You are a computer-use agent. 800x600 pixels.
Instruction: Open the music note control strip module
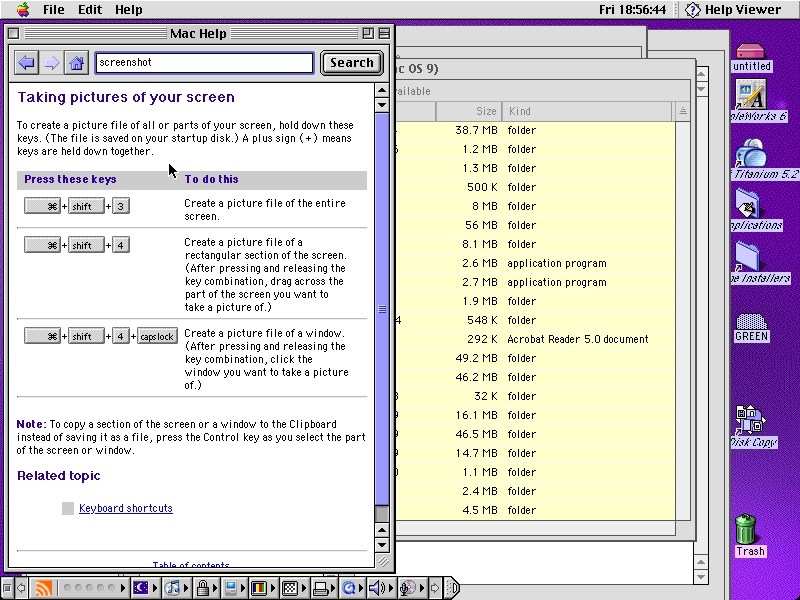pyautogui.click(x=173, y=588)
